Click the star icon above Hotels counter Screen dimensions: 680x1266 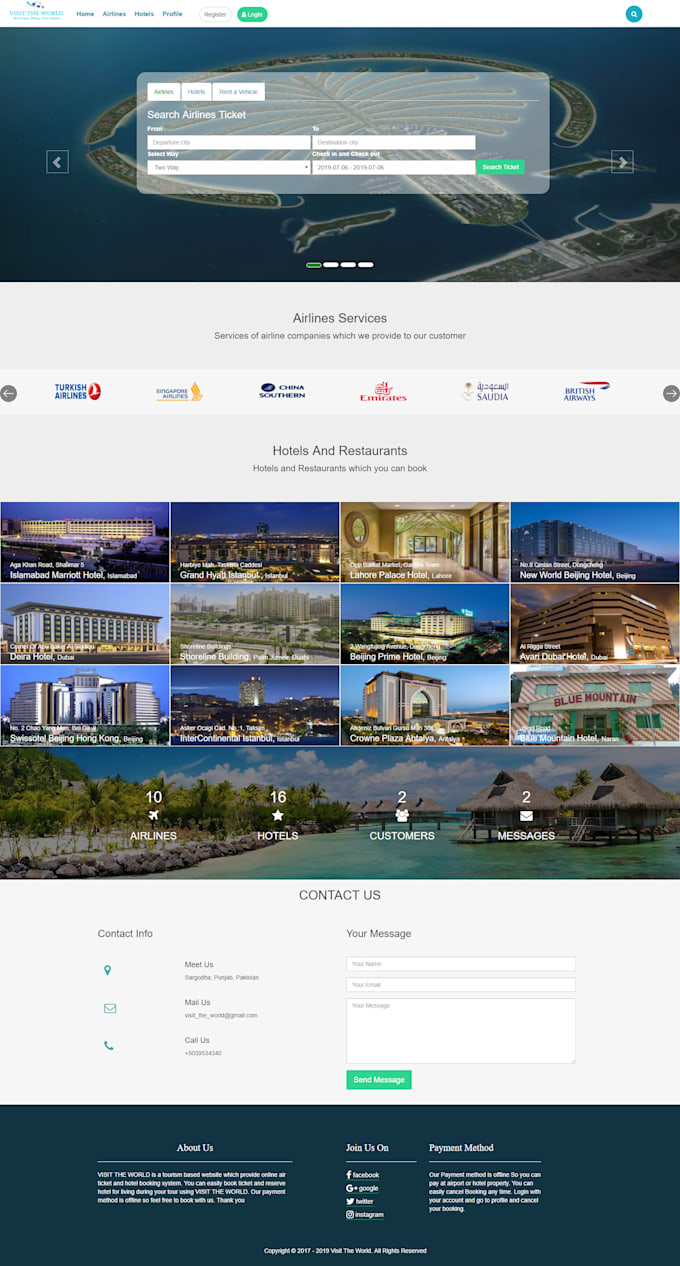(x=278, y=816)
